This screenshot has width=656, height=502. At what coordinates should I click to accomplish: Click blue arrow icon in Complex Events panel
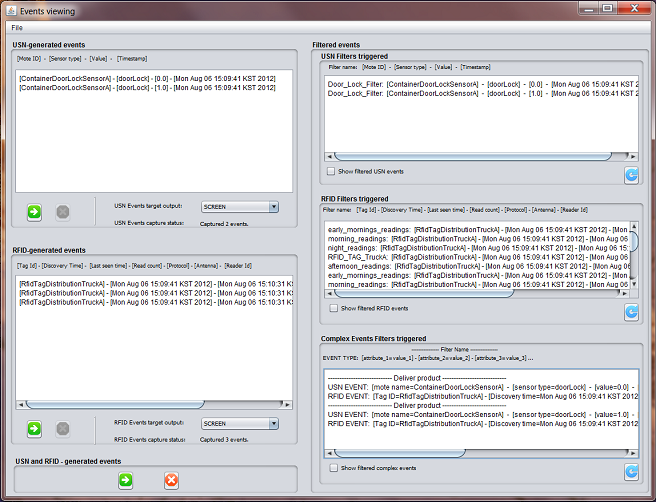[631, 471]
